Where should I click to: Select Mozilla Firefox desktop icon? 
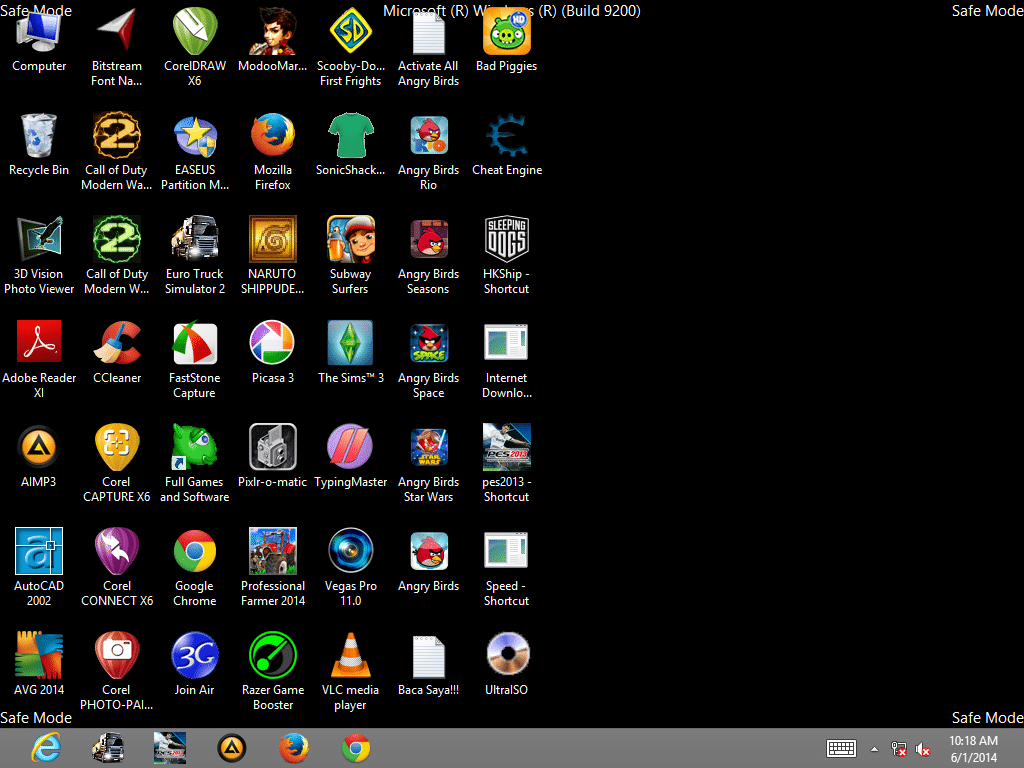tap(272, 135)
